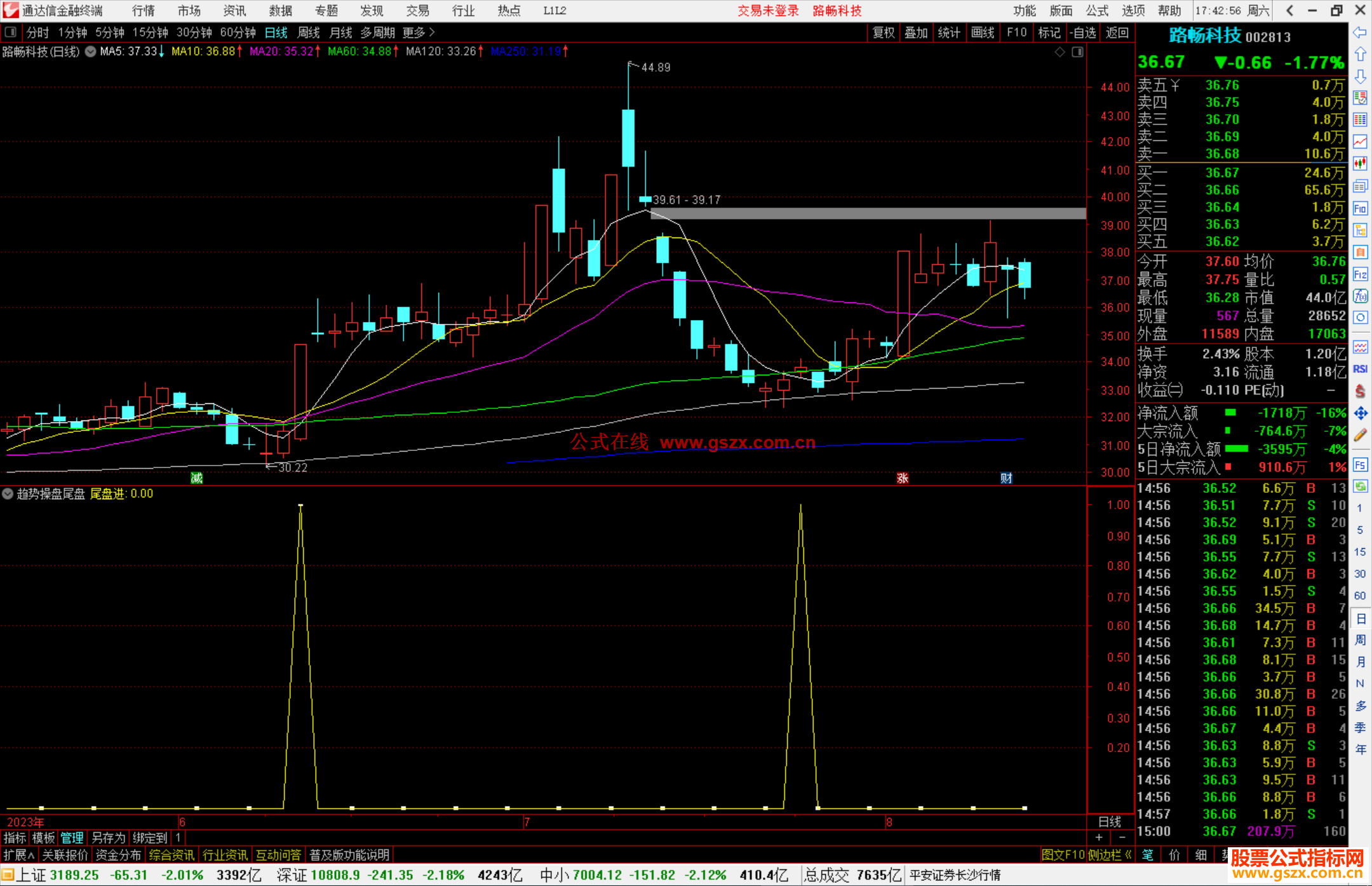Click the back arrow icon in right sidebar

pyautogui.click(x=1360, y=32)
